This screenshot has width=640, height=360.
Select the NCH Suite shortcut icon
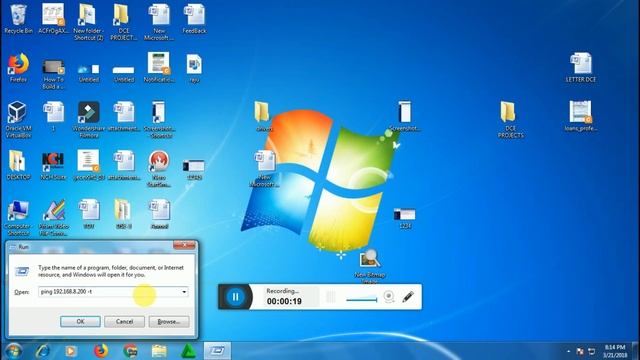[53, 165]
